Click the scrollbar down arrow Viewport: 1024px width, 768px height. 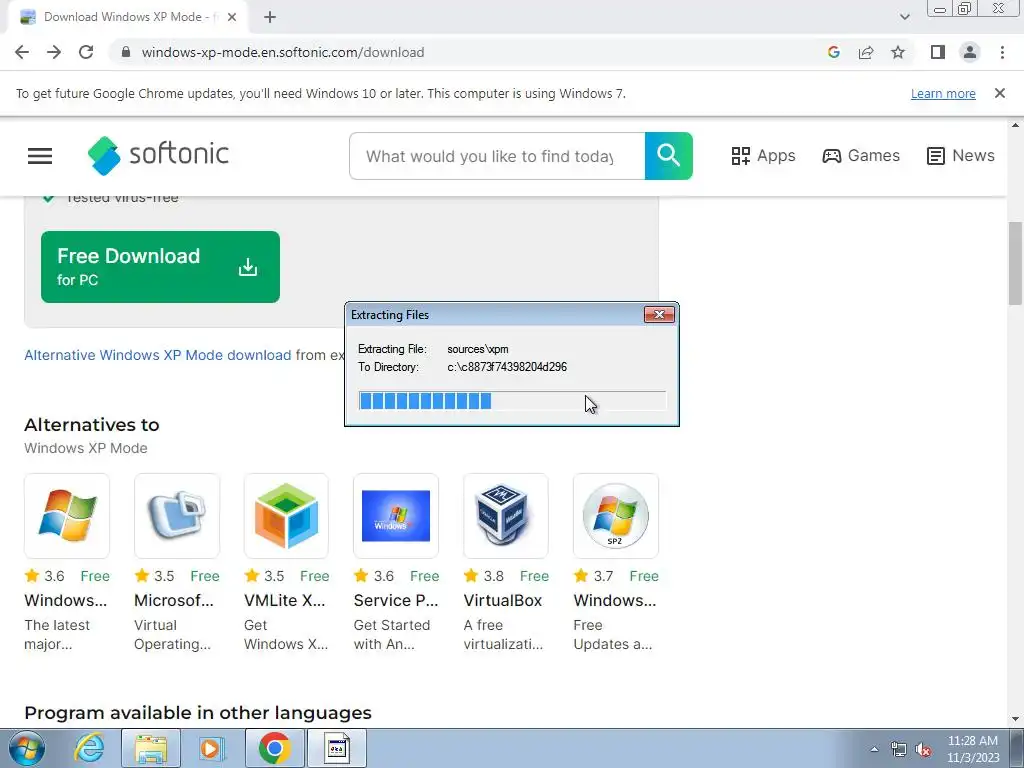tap(1015, 719)
